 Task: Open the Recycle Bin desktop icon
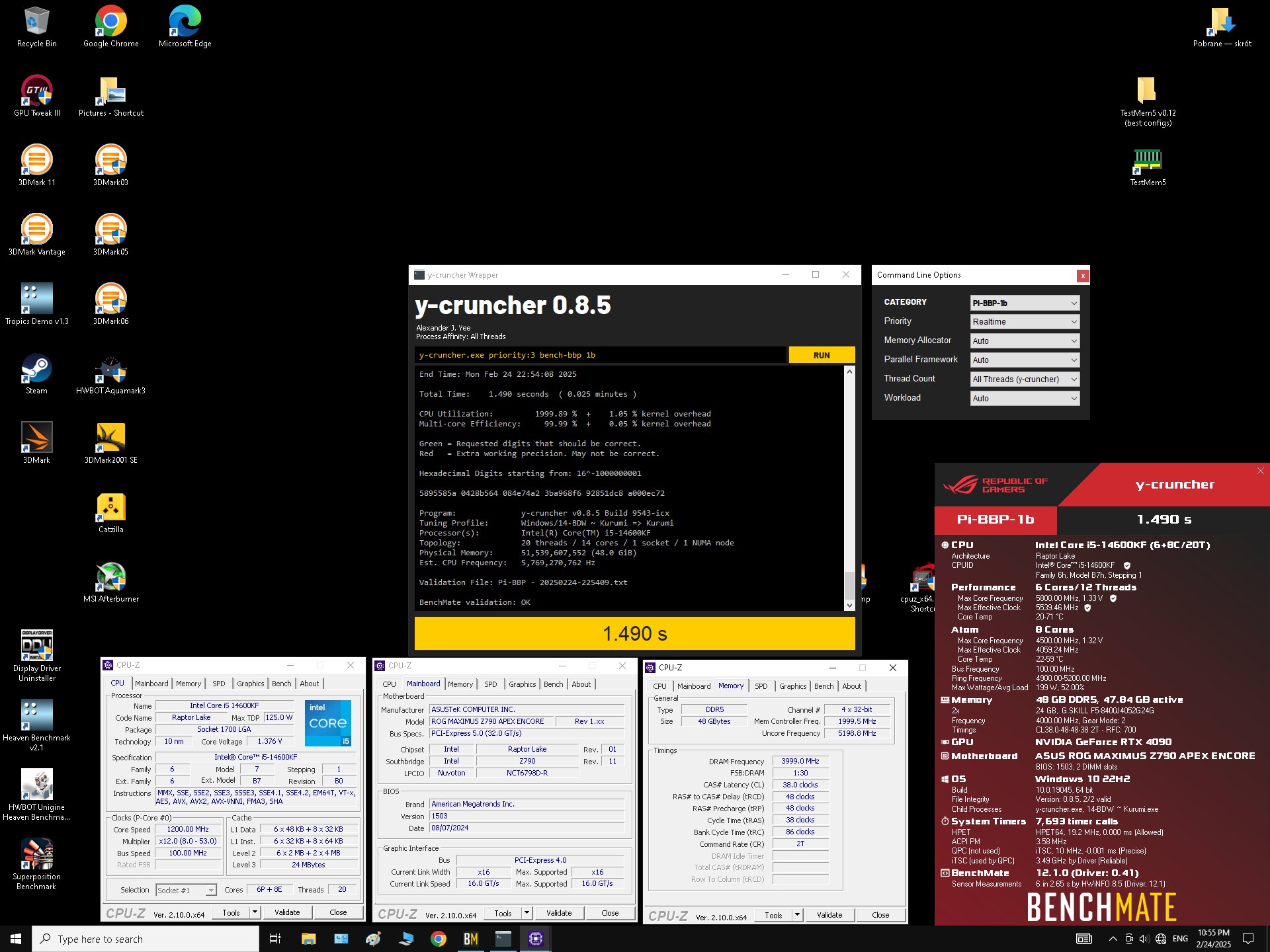tap(37, 28)
